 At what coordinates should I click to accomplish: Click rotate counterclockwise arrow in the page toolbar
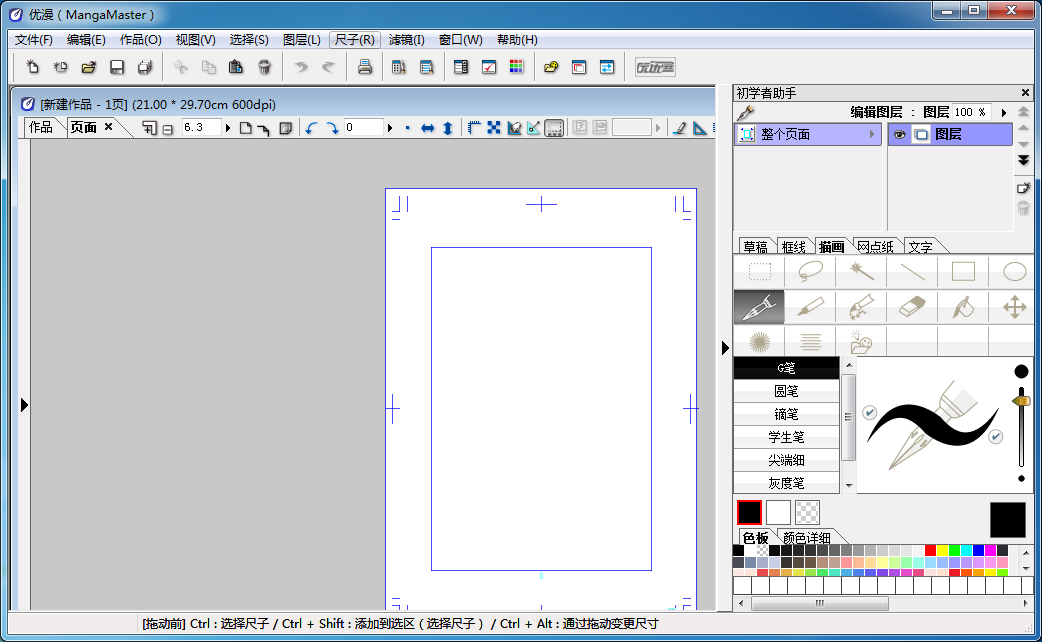point(311,128)
